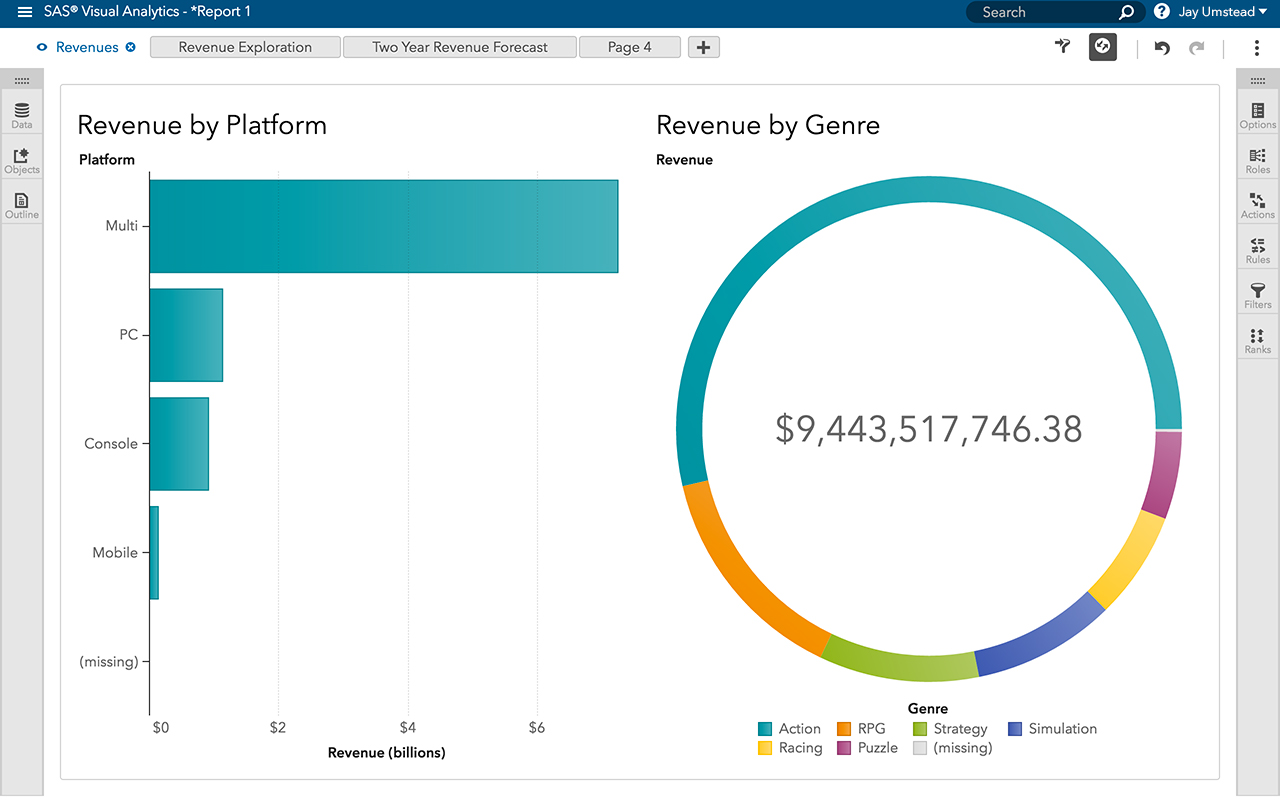Click the Help question mark icon

coord(1161,12)
